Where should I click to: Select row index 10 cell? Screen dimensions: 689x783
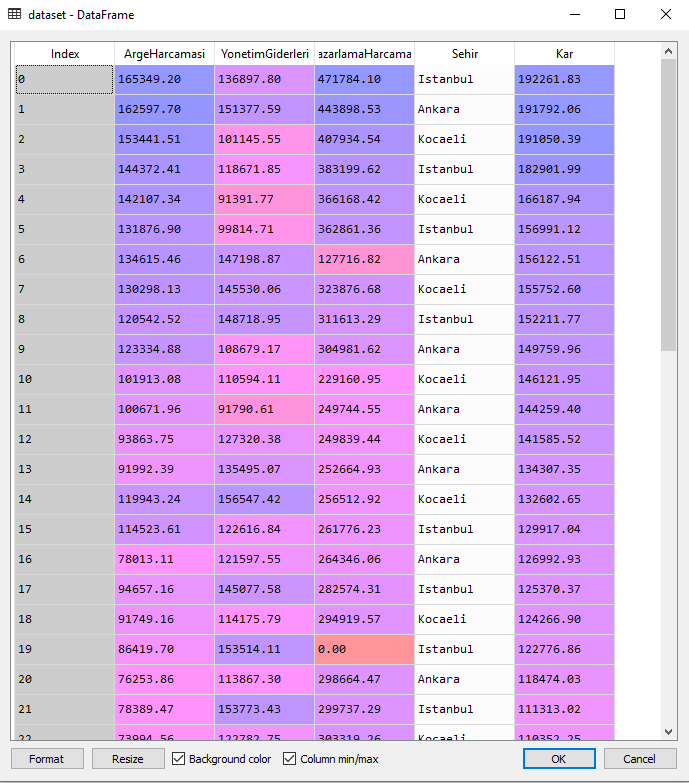65,379
